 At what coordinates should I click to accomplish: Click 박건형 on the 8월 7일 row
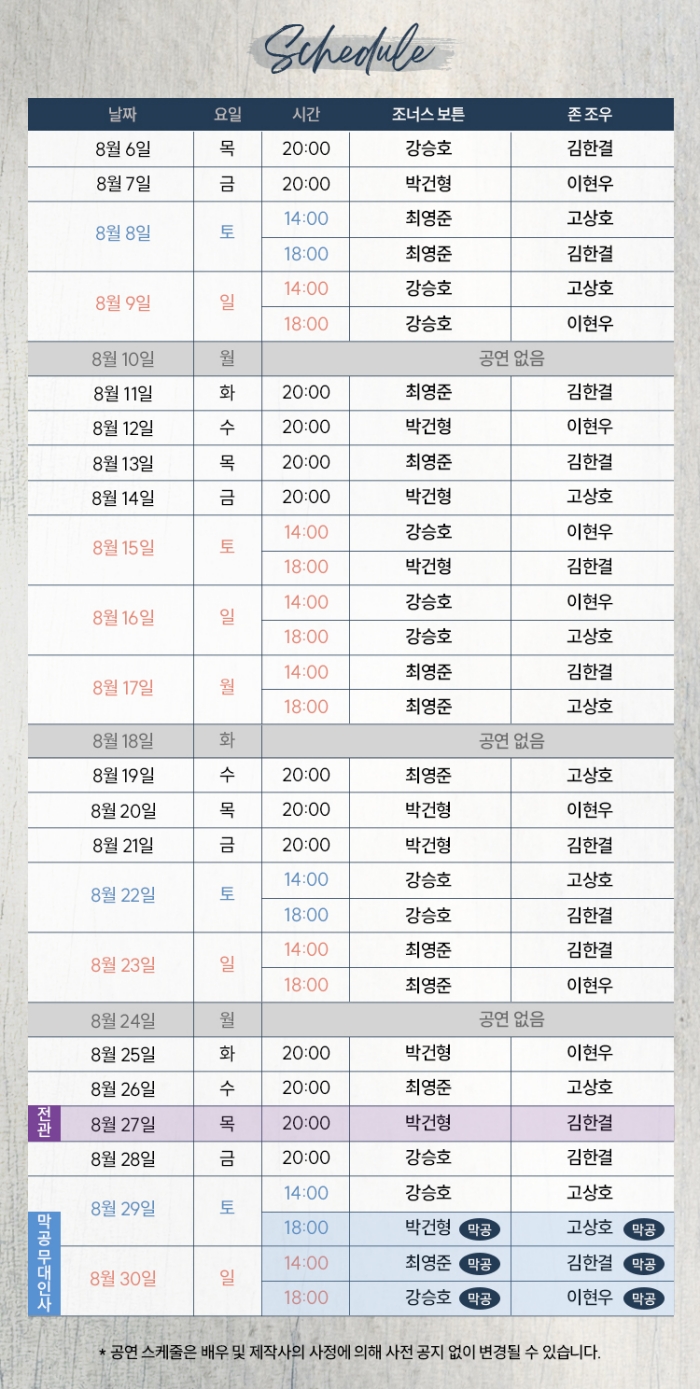tap(429, 184)
